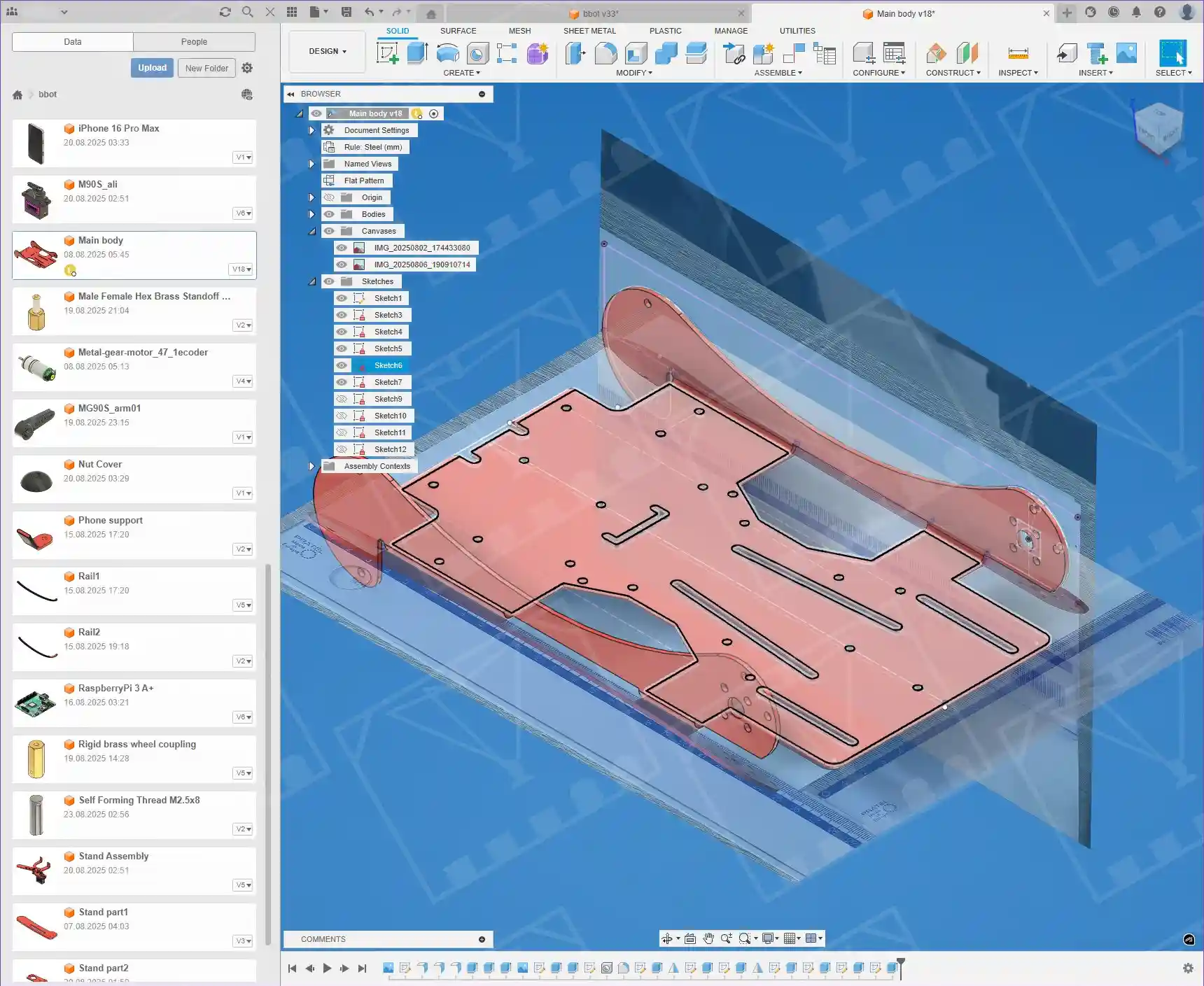Select the Fillet tool in Modify
The height and width of the screenshot is (986, 1204).
point(605,53)
